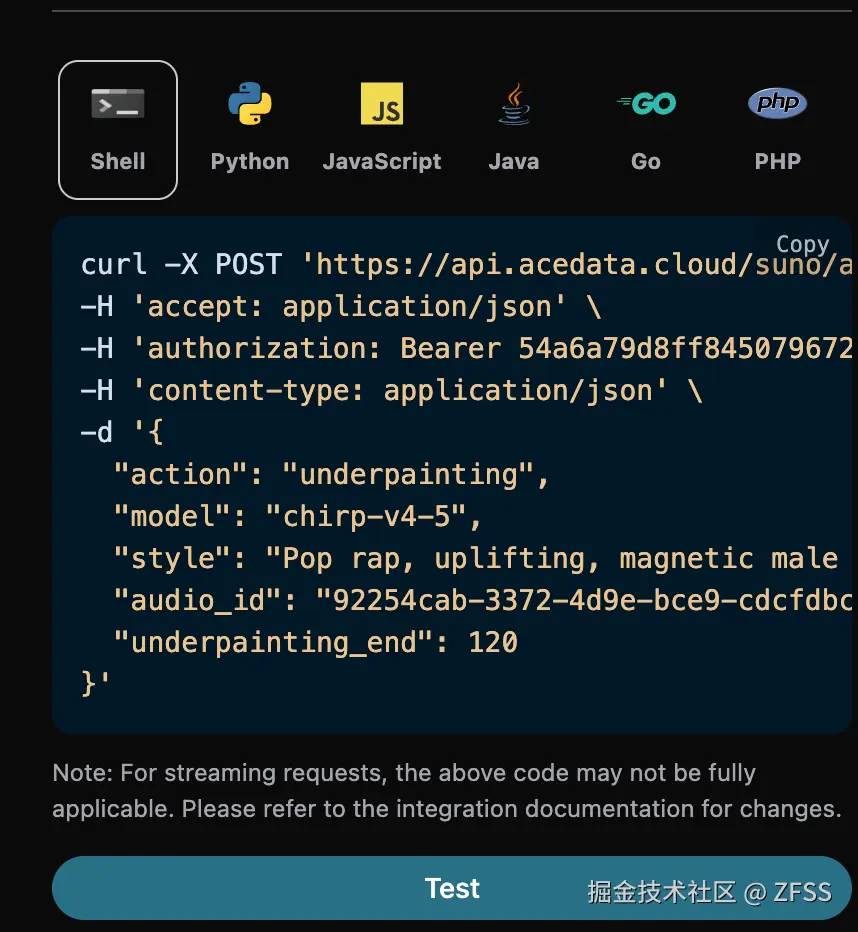The width and height of the screenshot is (858, 932).
Task: Switch to the Go tab label
Action: tap(646, 161)
